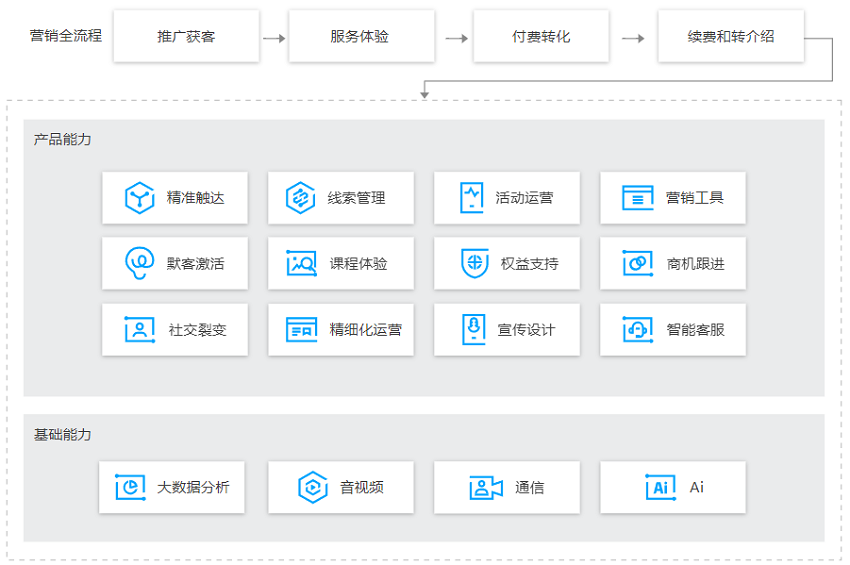Select the 推广获客 stage box
The image size is (850, 565).
click(x=186, y=36)
